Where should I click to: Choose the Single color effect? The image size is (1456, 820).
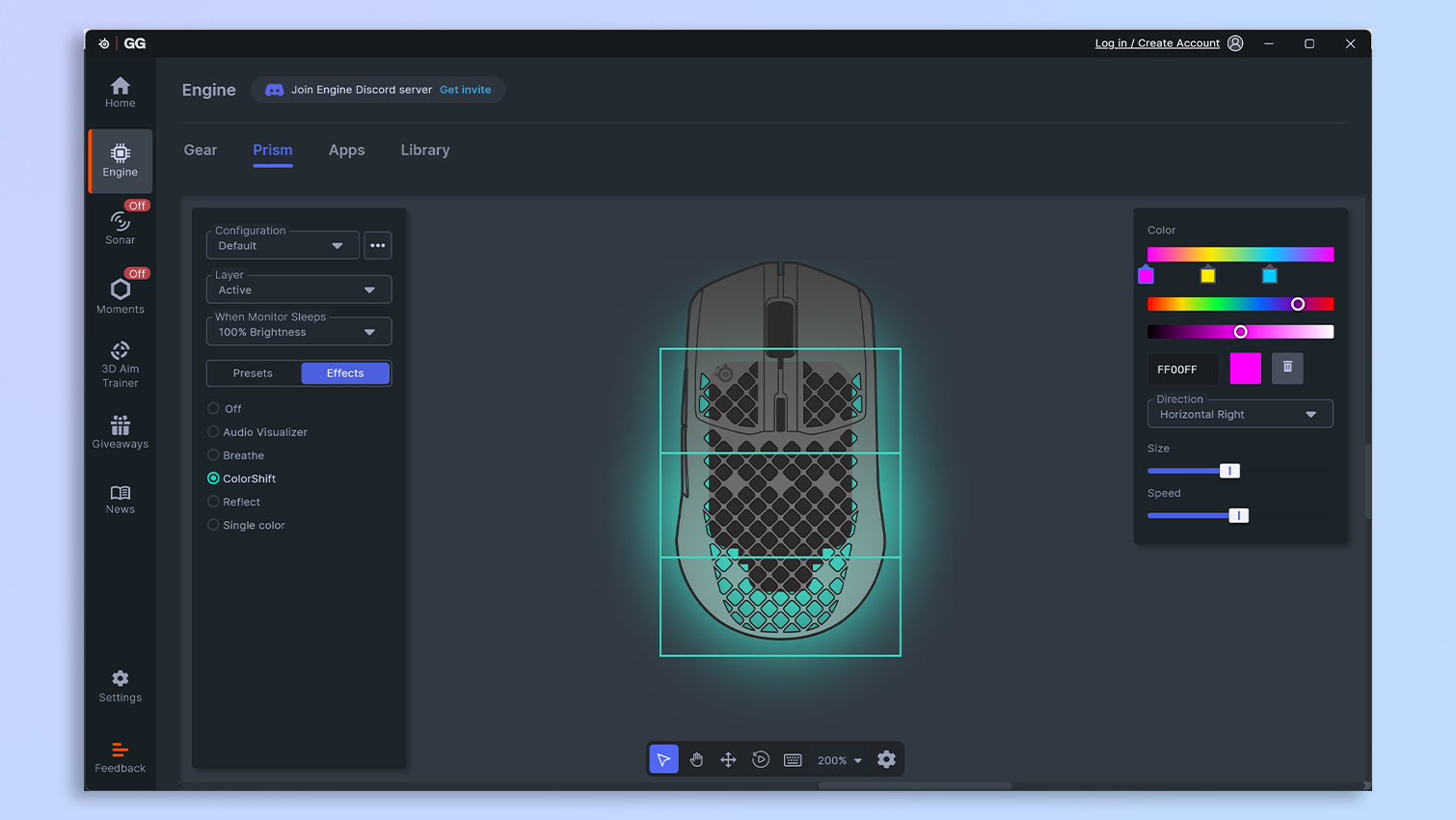tap(254, 525)
